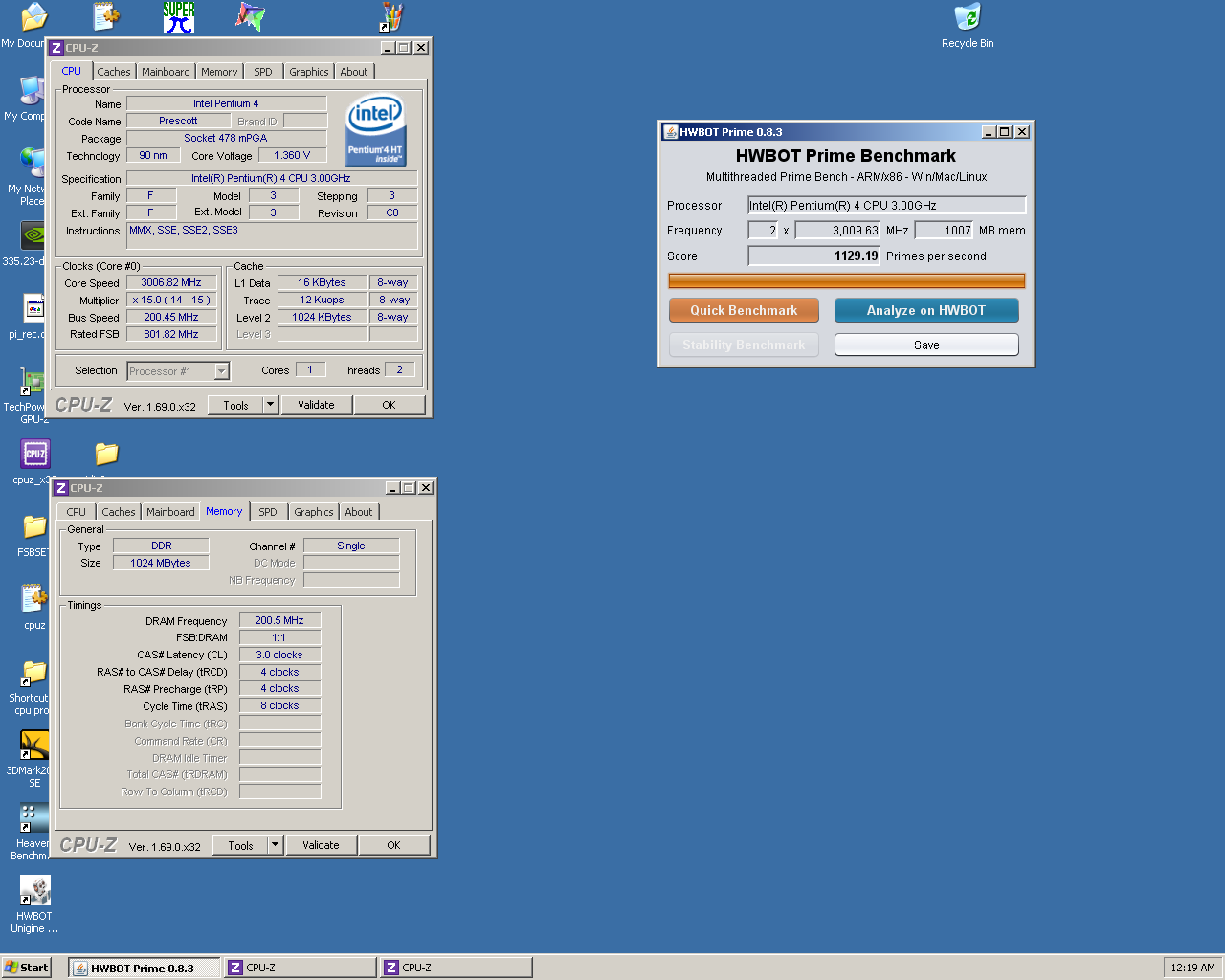Launch the 3DMark2001 SE shortcut
1225x980 pixels.
[x=34, y=745]
